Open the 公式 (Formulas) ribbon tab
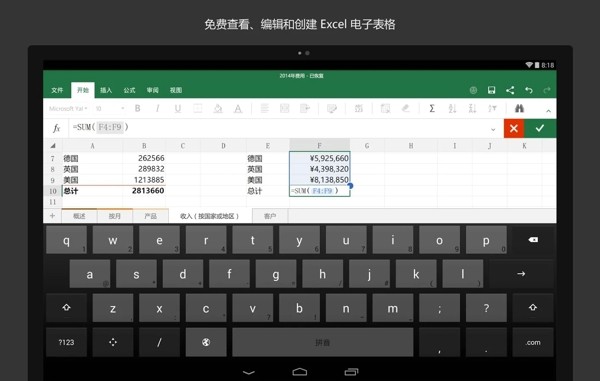Screen dimensions: 600x381 pos(129,90)
